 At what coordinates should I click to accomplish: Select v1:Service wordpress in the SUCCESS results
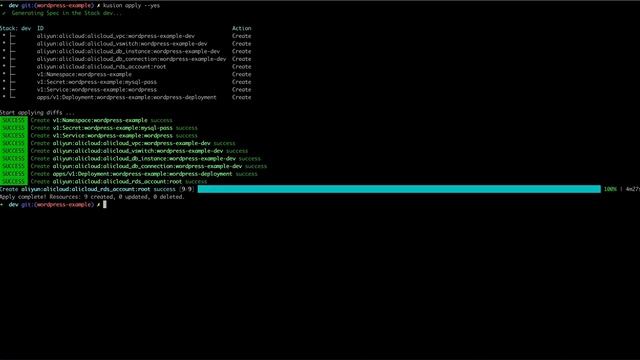coord(113,136)
